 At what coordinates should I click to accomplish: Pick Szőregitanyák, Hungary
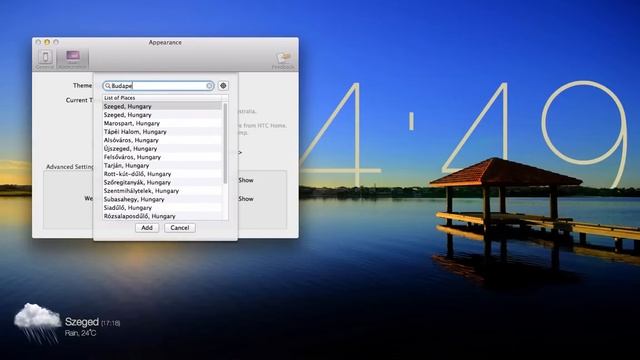pyautogui.click(x=162, y=182)
